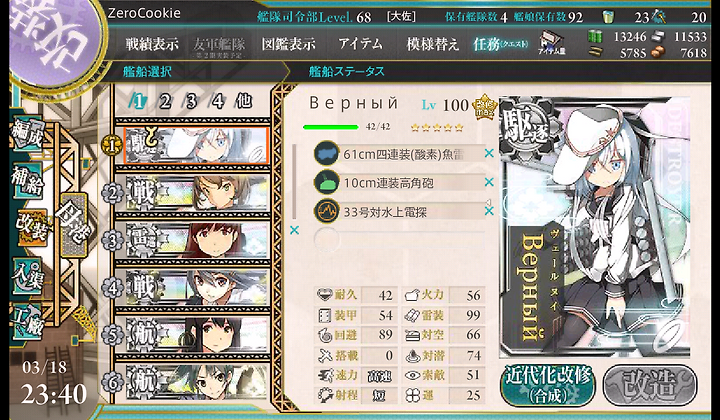Remove the 10cm連装高角砲 equipment
This screenshot has height=420, width=720.
coord(489,182)
